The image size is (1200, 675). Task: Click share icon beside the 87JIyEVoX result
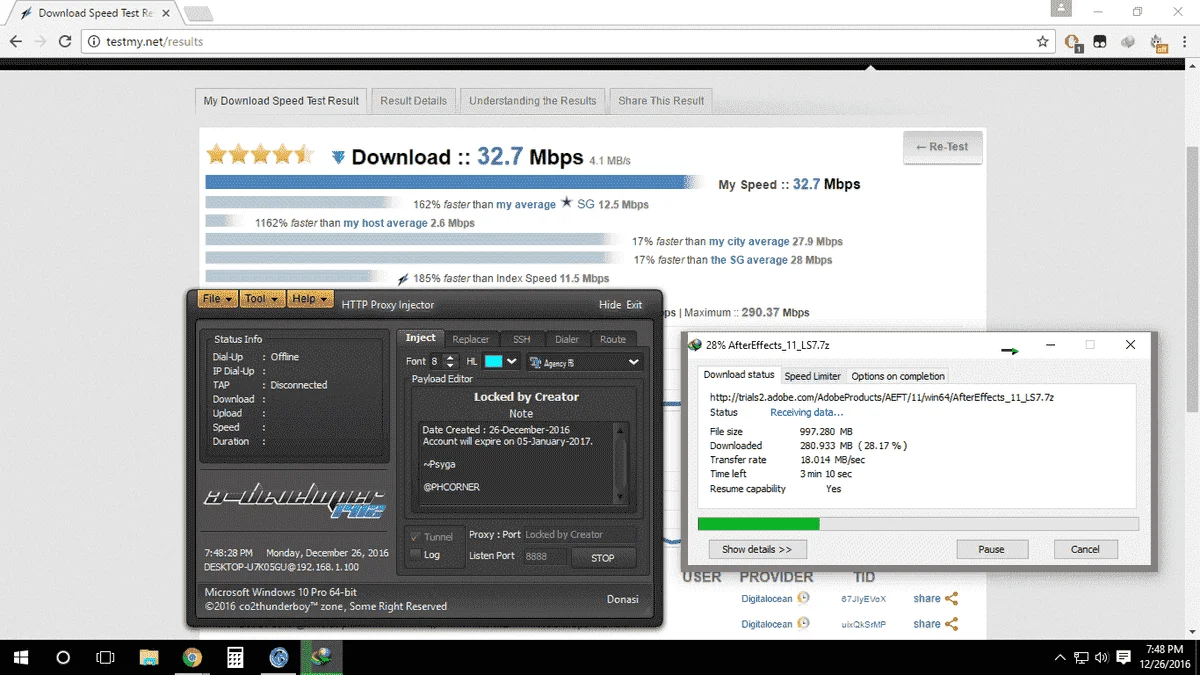pyautogui.click(x=952, y=599)
